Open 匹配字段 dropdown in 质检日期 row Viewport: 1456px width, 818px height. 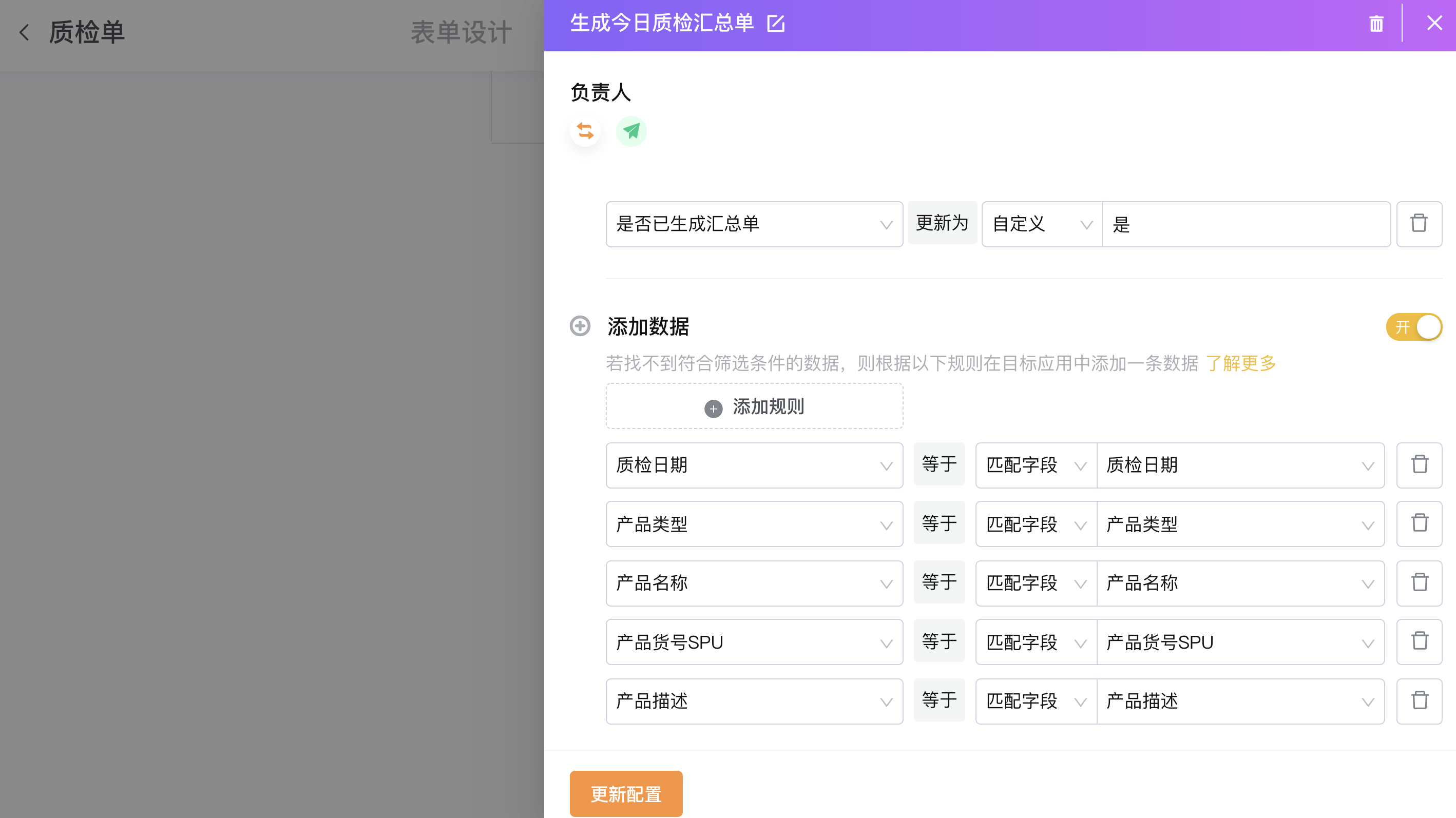tap(1036, 465)
